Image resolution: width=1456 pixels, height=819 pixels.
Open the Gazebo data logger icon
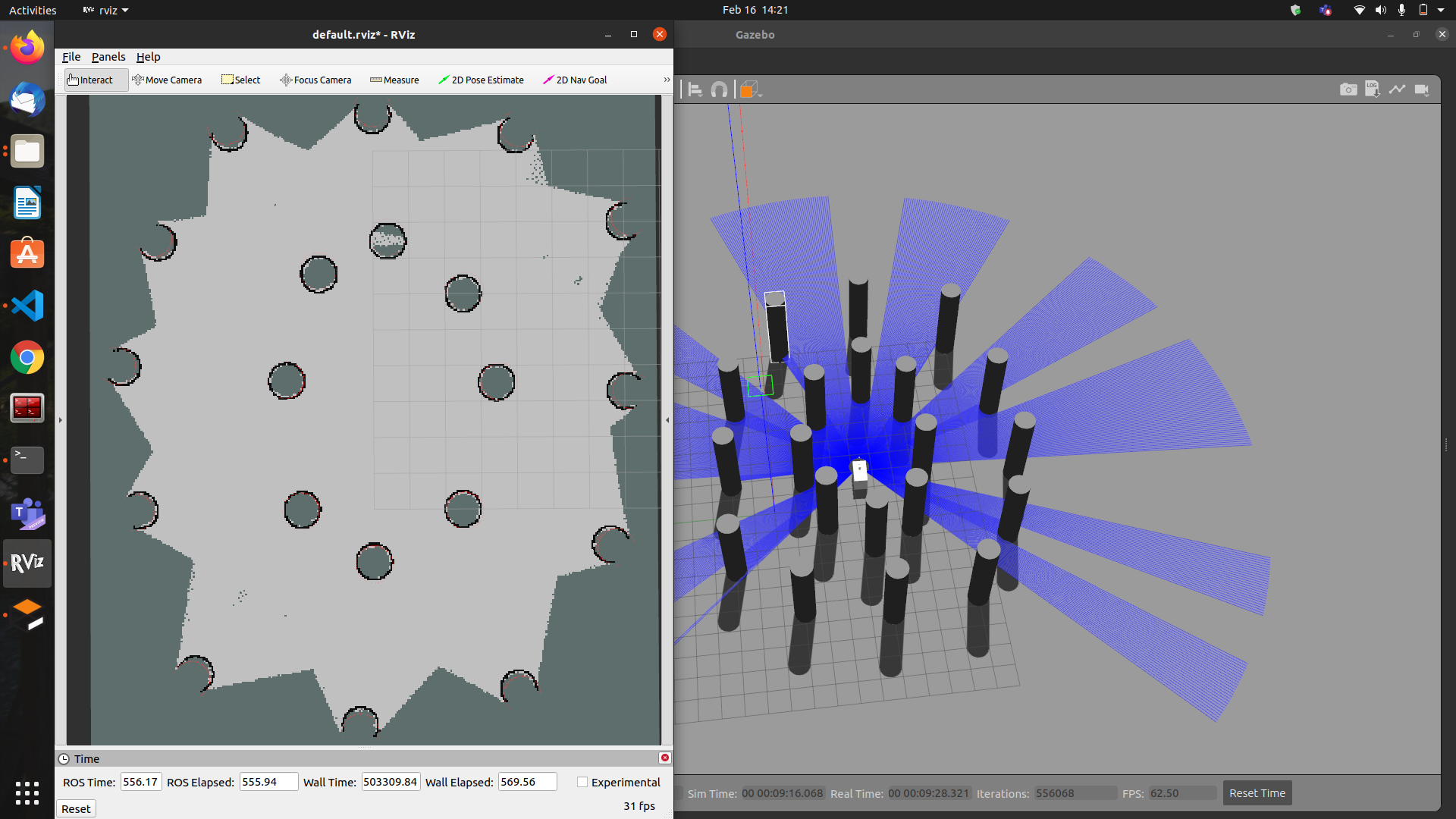tap(1372, 89)
